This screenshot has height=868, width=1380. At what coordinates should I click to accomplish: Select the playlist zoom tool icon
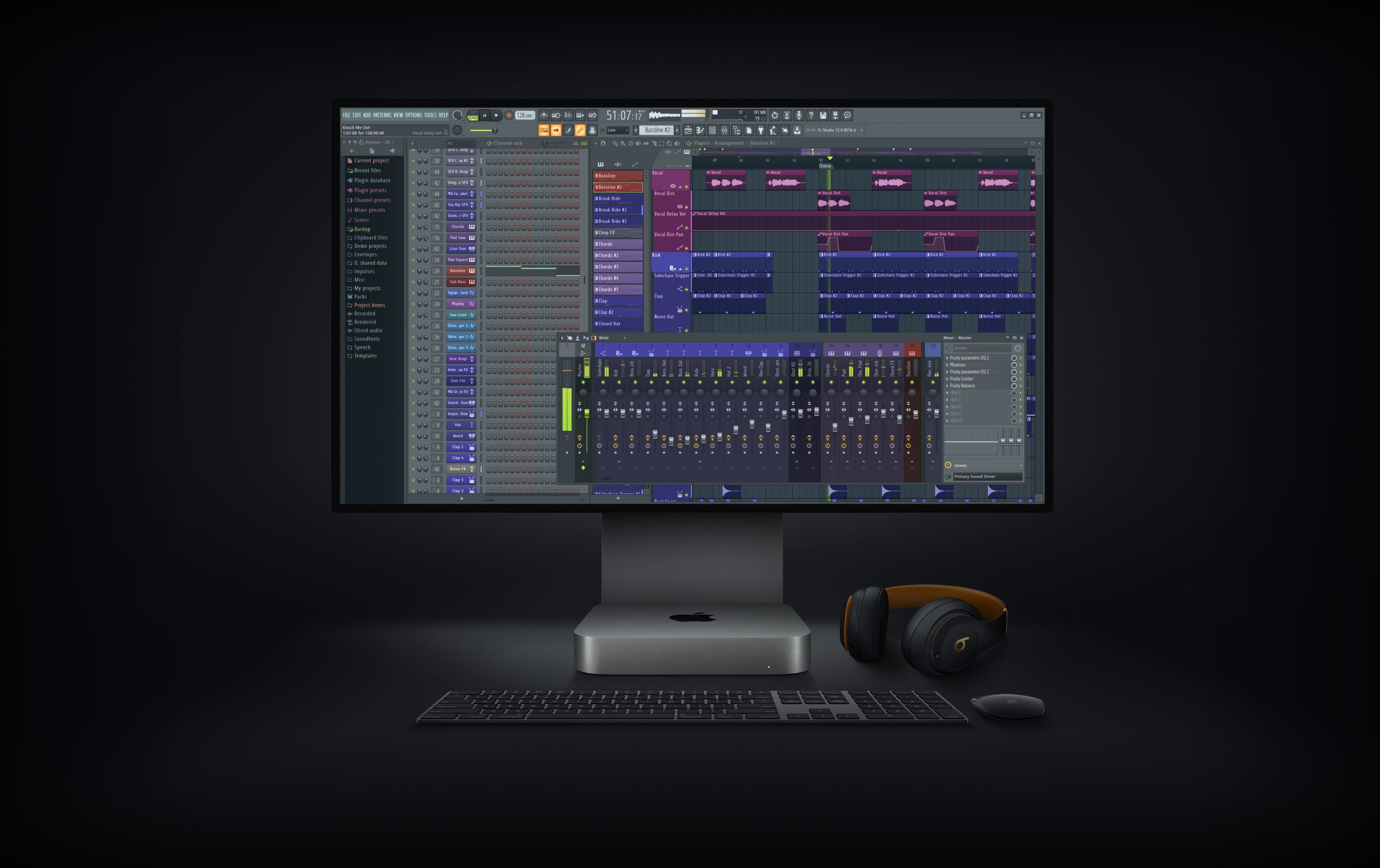point(669,143)
